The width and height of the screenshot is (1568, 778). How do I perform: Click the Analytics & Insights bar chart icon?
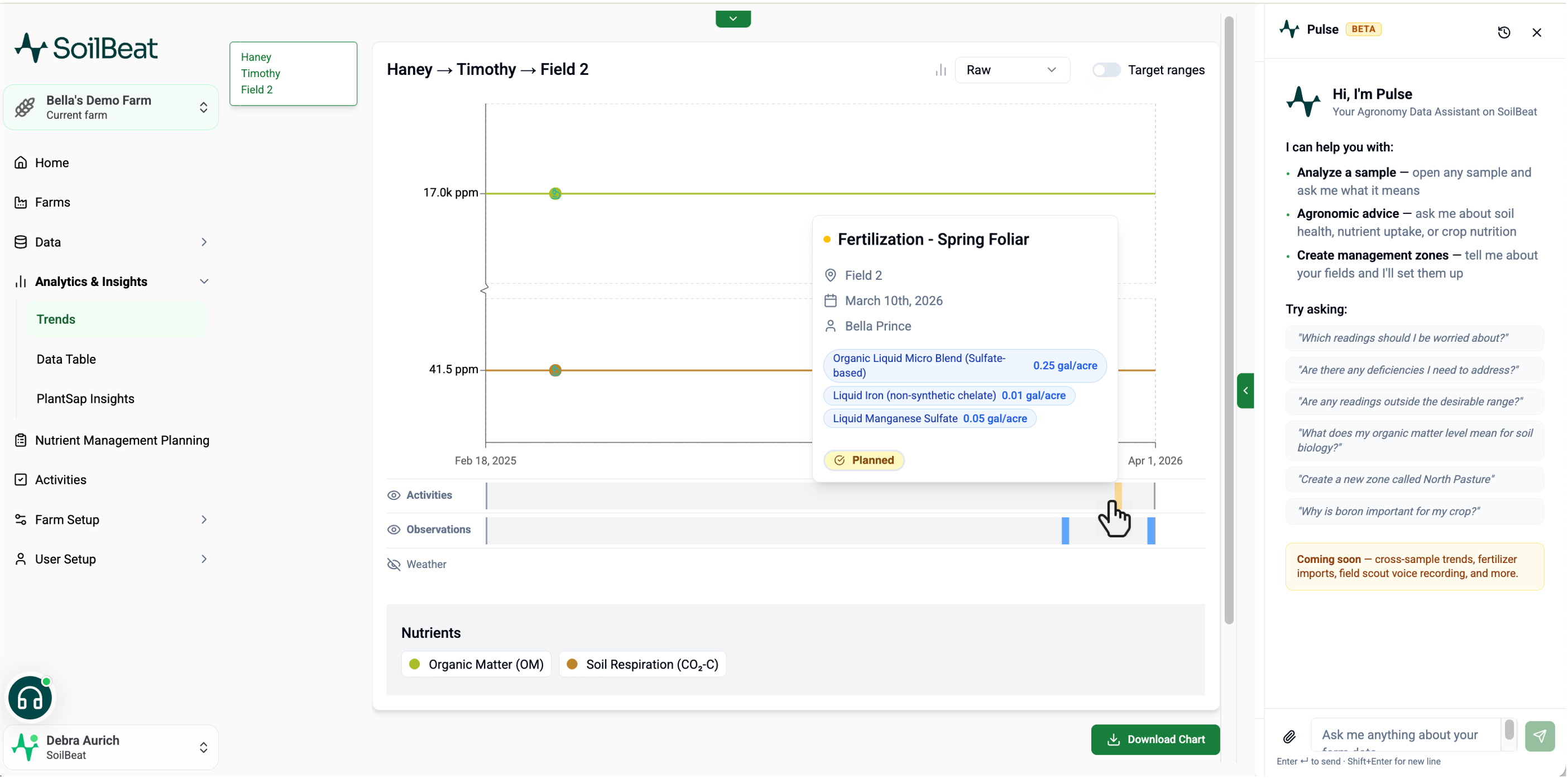(21, 281)
